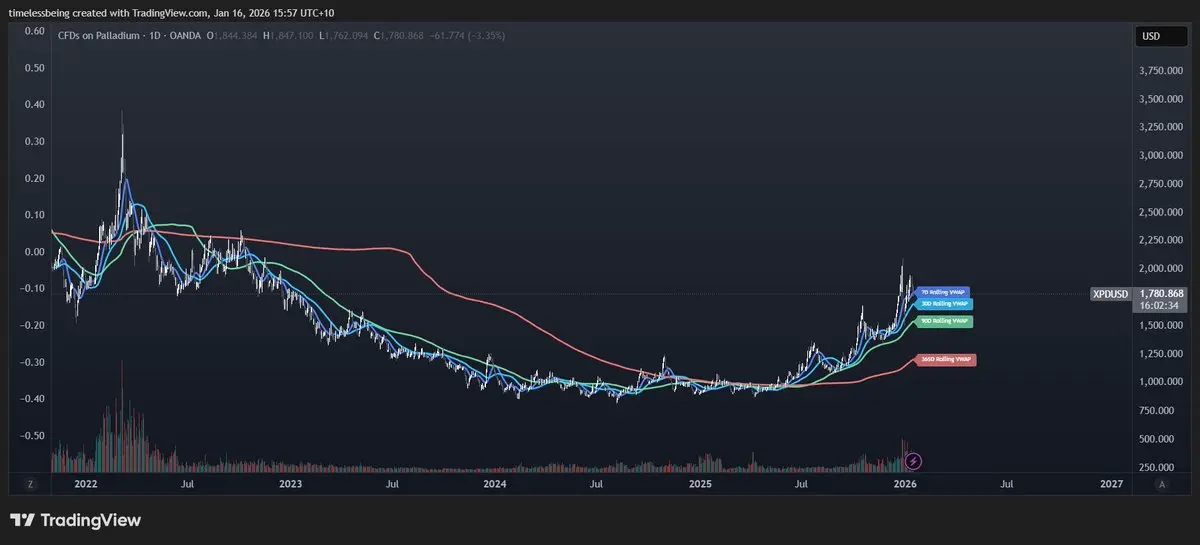Click the 2,250.000 price axis label
Viewport: 1200px width, 545px height.
[1162, 241]
